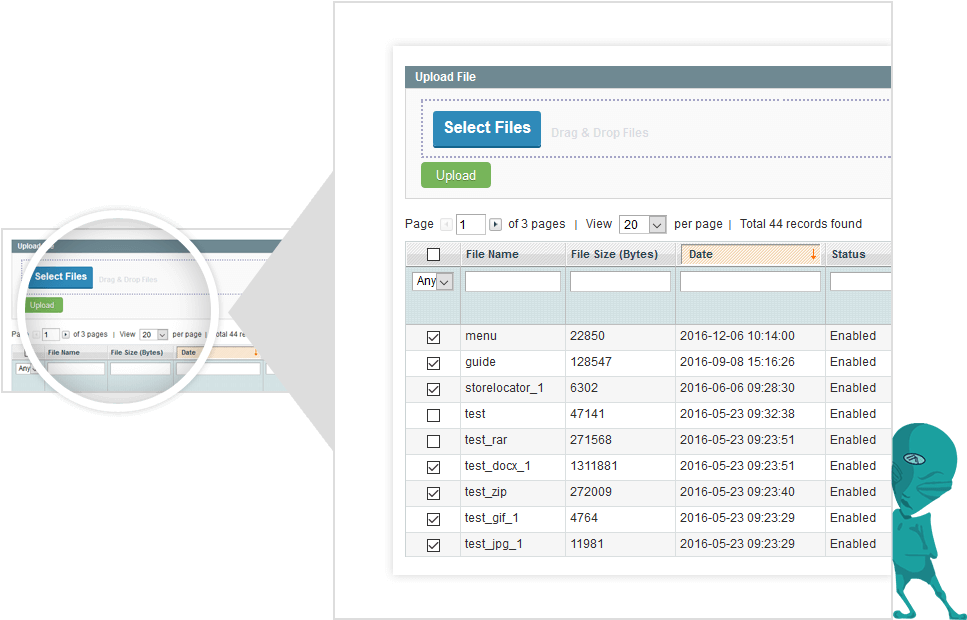Screen dimensions: 967x620
Task: Click the green Upload button
Action: pyautogui.click(x=455, y=174)
